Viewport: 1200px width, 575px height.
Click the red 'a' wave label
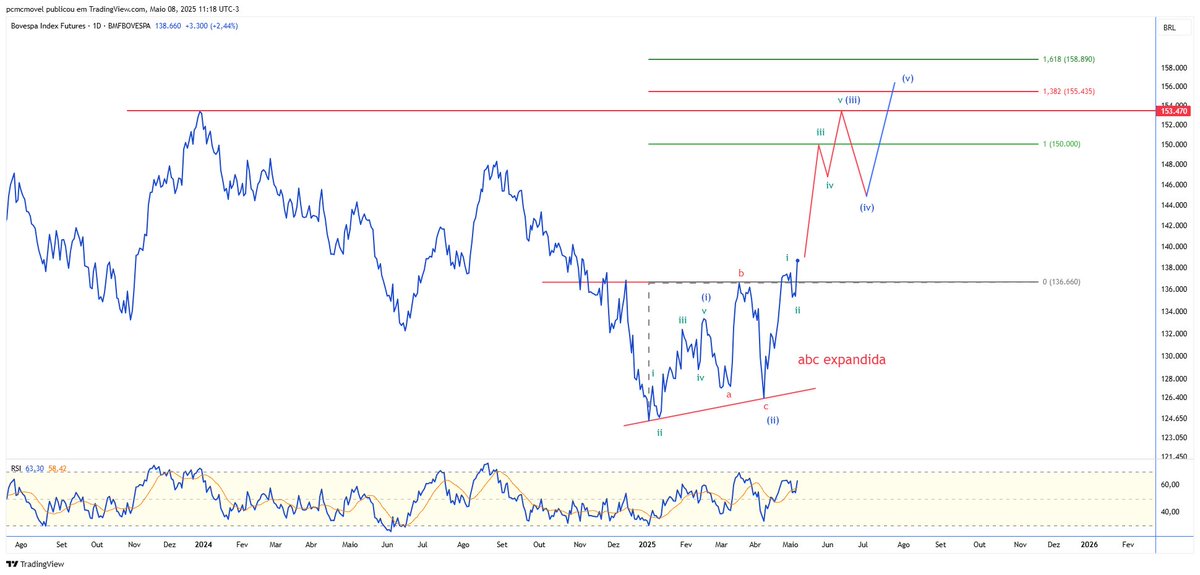729,394
